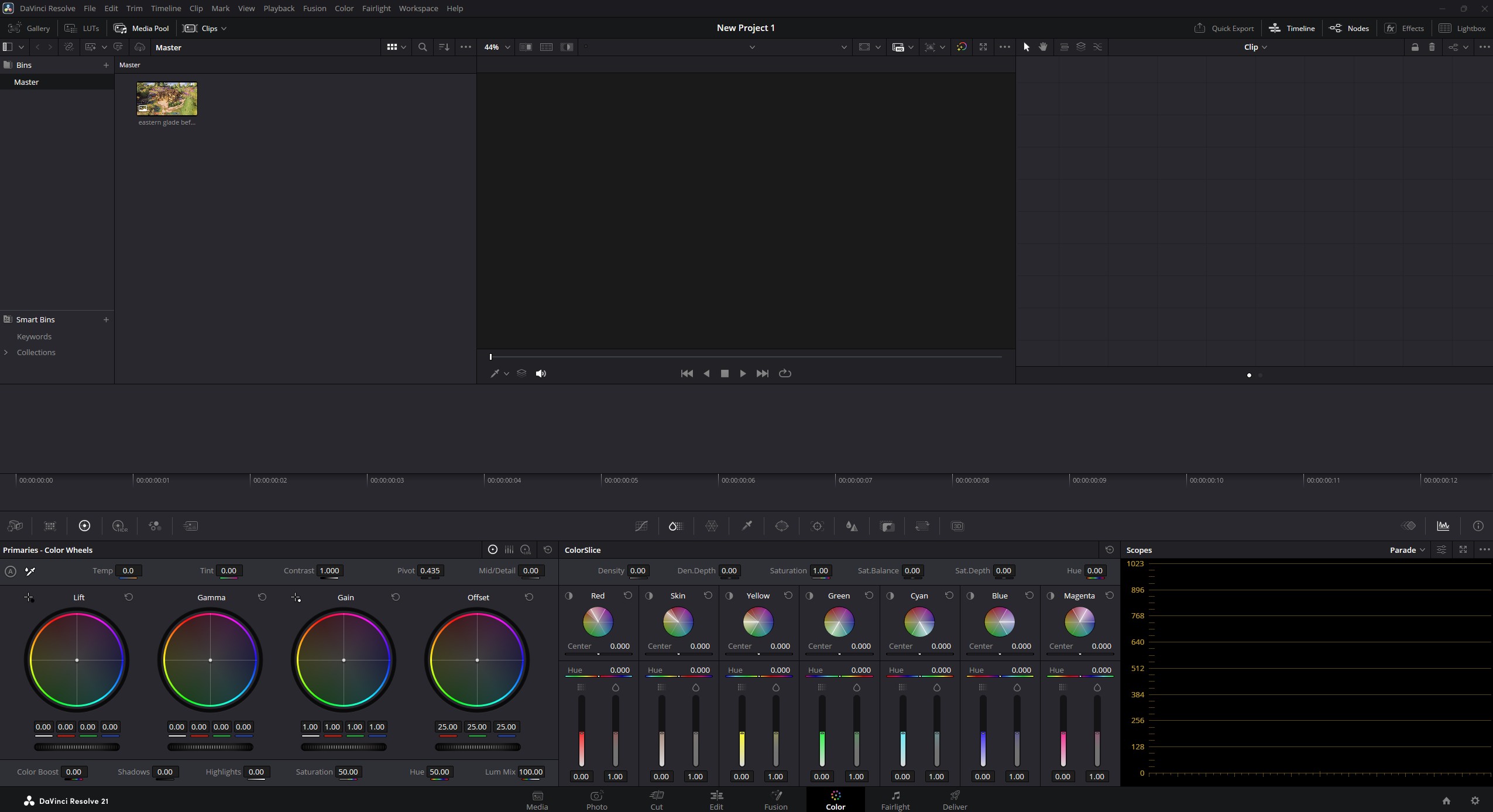Click the Lift black point picker
This screenshot has width=1493, height=812.
coord(29,597)
